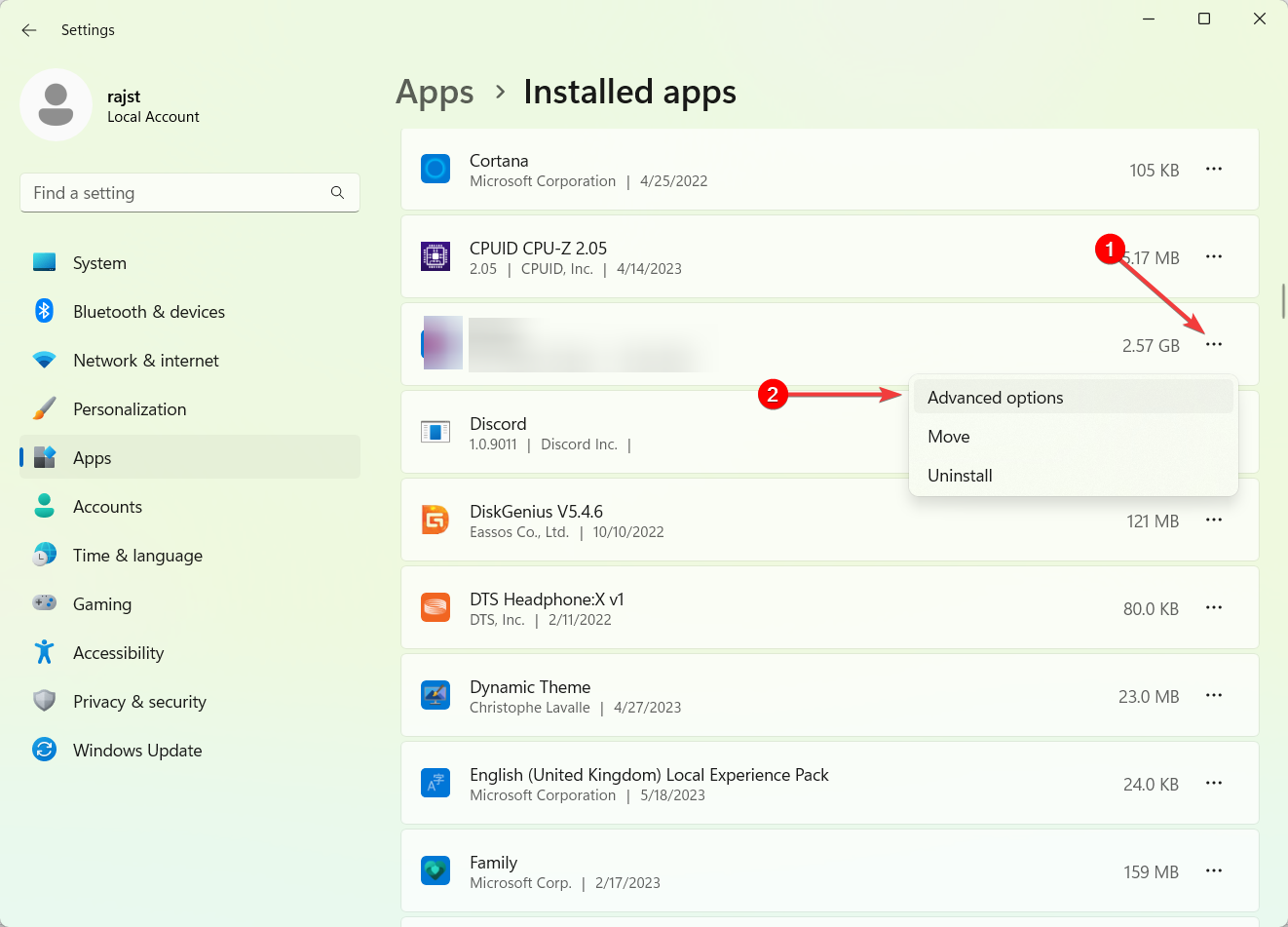Click the Dynamic Theme app icon
1288x927 pixels.
[x=436, y=696]
